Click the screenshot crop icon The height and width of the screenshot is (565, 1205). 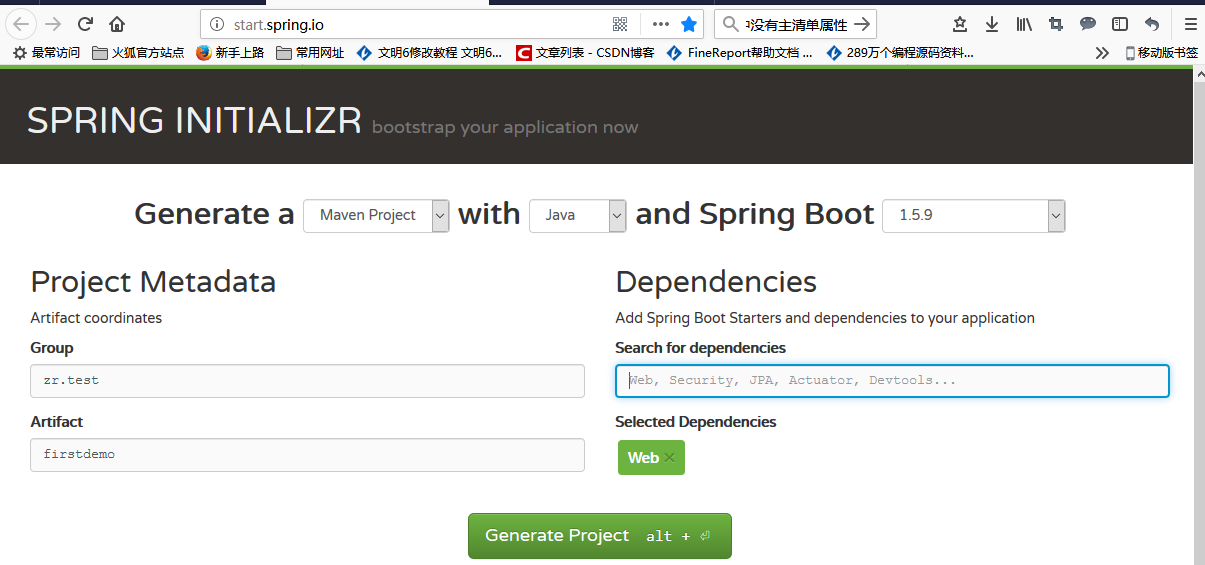pos(1056,24)
